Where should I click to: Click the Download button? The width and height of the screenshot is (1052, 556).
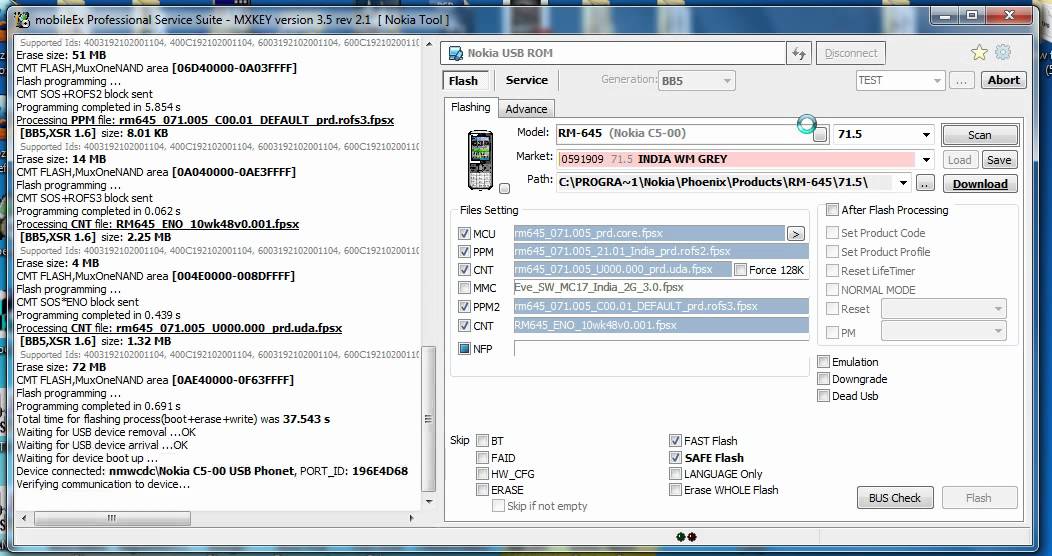coord(980,184)
